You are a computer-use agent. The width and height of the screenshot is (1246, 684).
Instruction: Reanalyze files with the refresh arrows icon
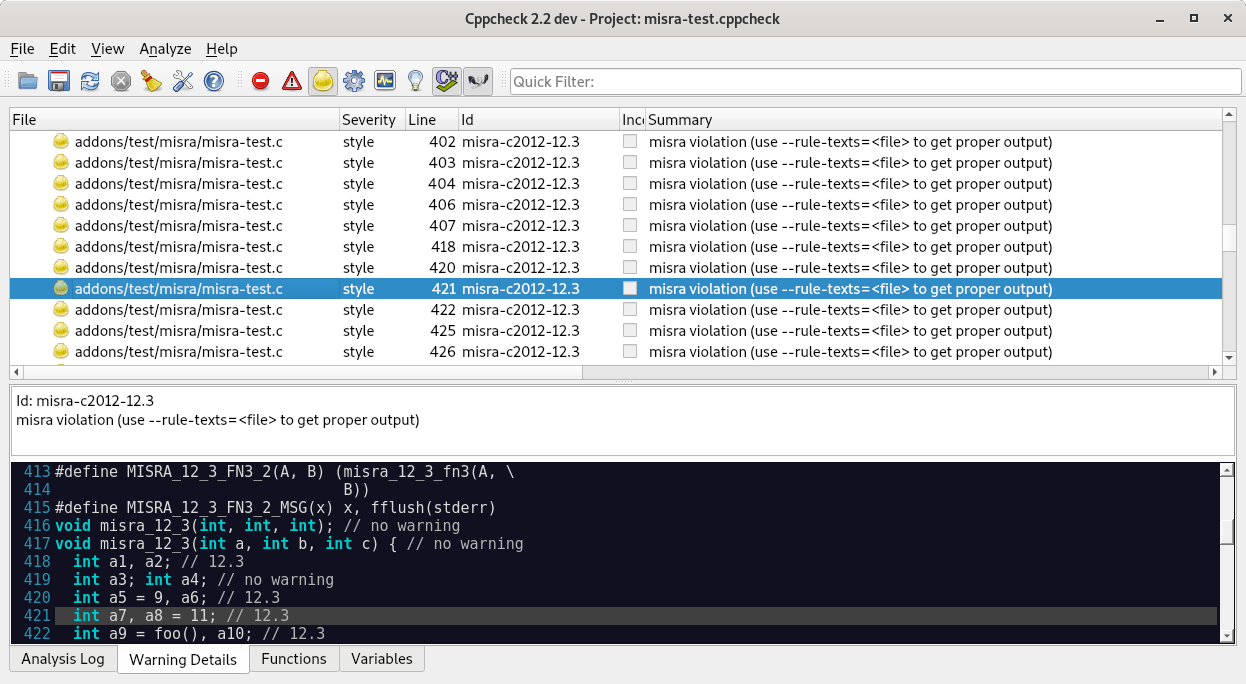click(90, 81)
